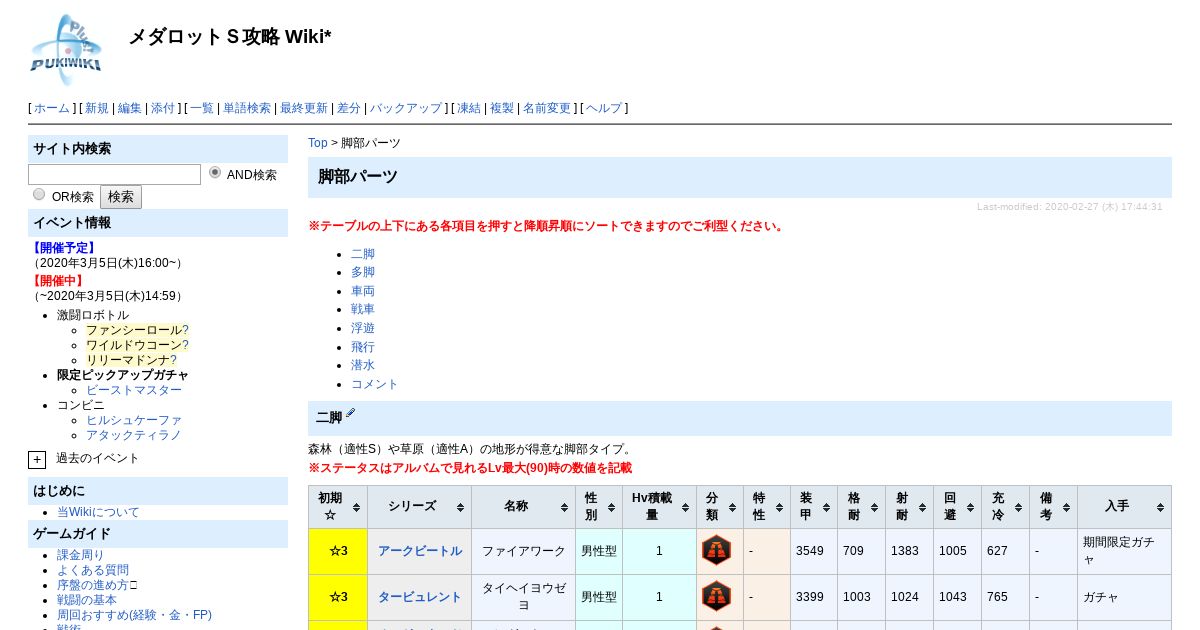Click the edit pencil icon beside 二脚
This screenshot has width=1200, height=630.
350,414
